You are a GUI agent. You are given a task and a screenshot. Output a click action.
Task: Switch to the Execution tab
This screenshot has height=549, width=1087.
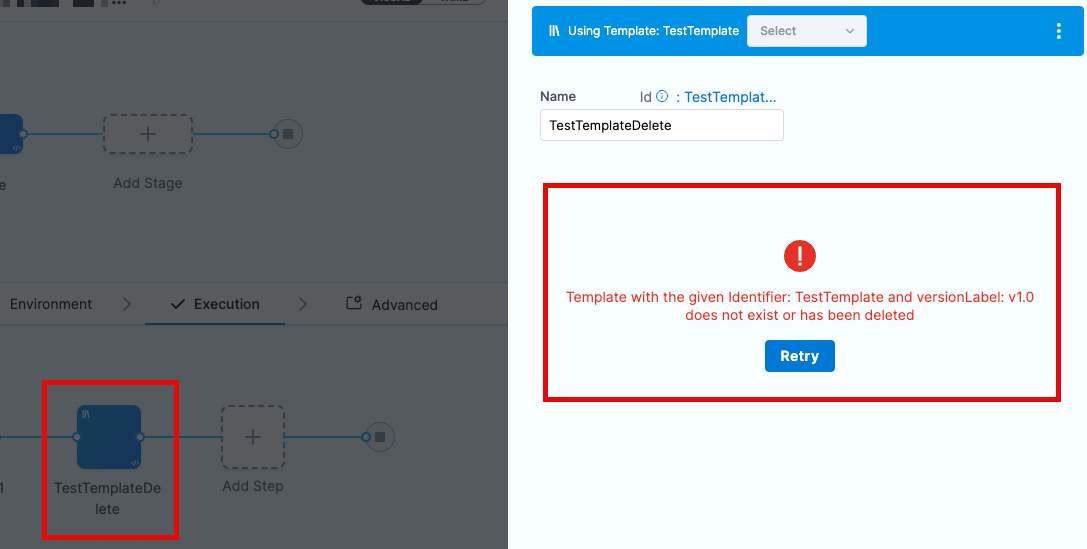[x=216, y=304]
